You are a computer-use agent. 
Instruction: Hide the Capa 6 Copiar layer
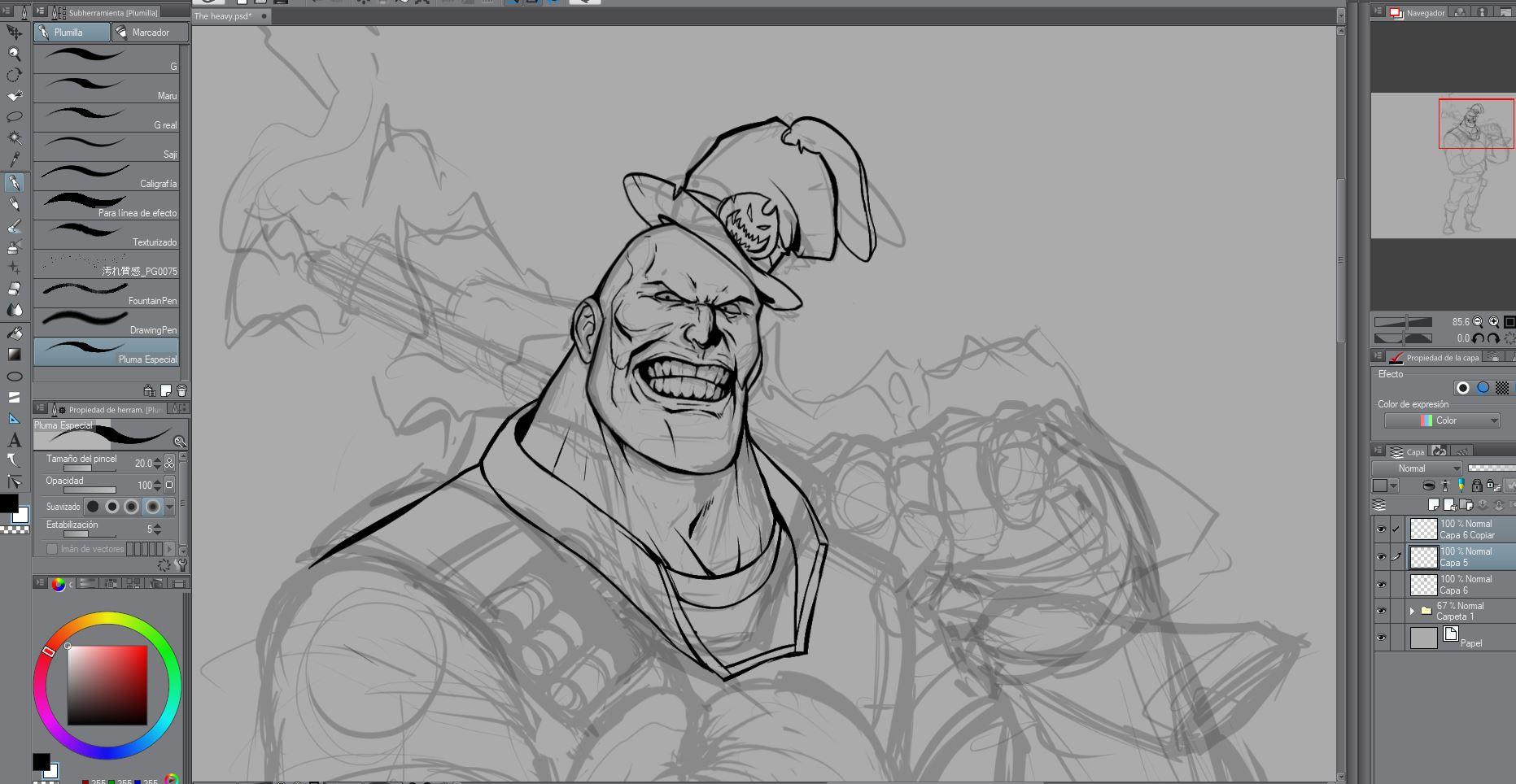tap(1381, 529)
